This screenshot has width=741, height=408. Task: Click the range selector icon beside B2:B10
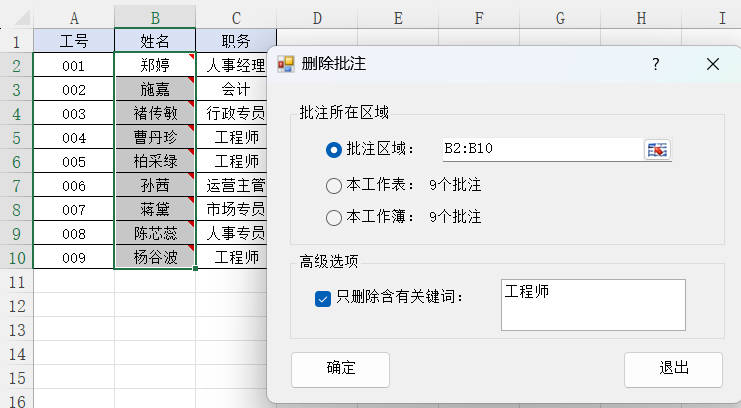click(x=657, y=149)
